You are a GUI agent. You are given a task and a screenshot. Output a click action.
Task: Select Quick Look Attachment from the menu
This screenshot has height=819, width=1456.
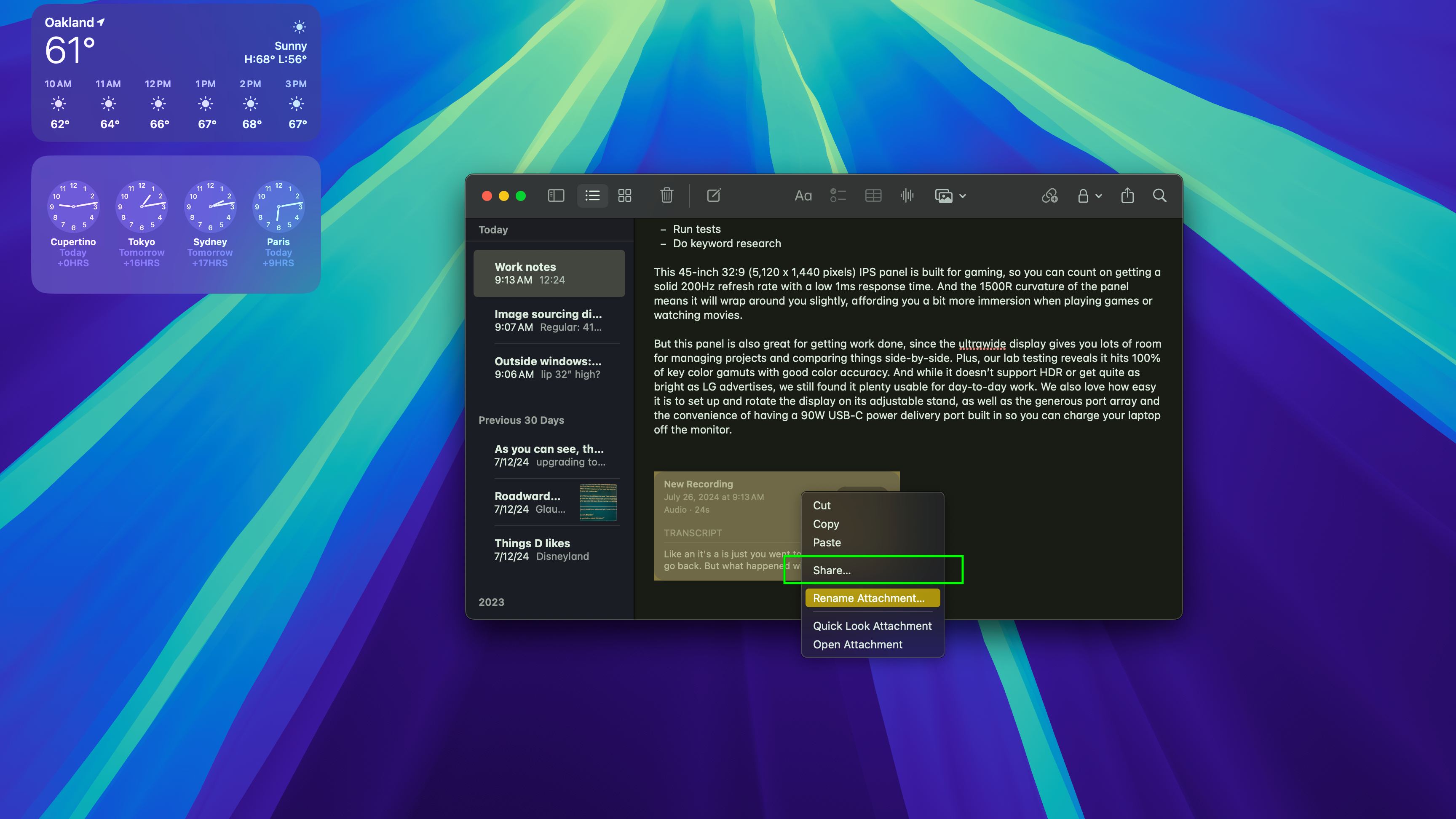coord(872,626)
